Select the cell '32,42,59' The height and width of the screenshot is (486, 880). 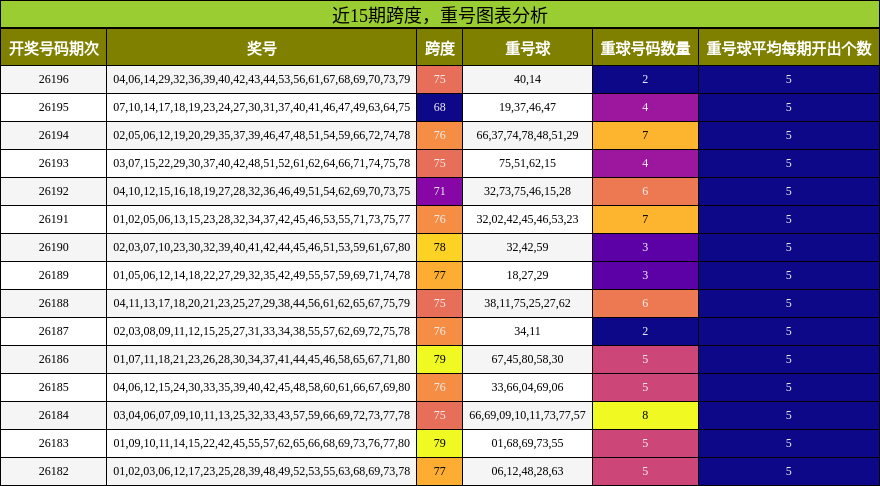(528, 247)
